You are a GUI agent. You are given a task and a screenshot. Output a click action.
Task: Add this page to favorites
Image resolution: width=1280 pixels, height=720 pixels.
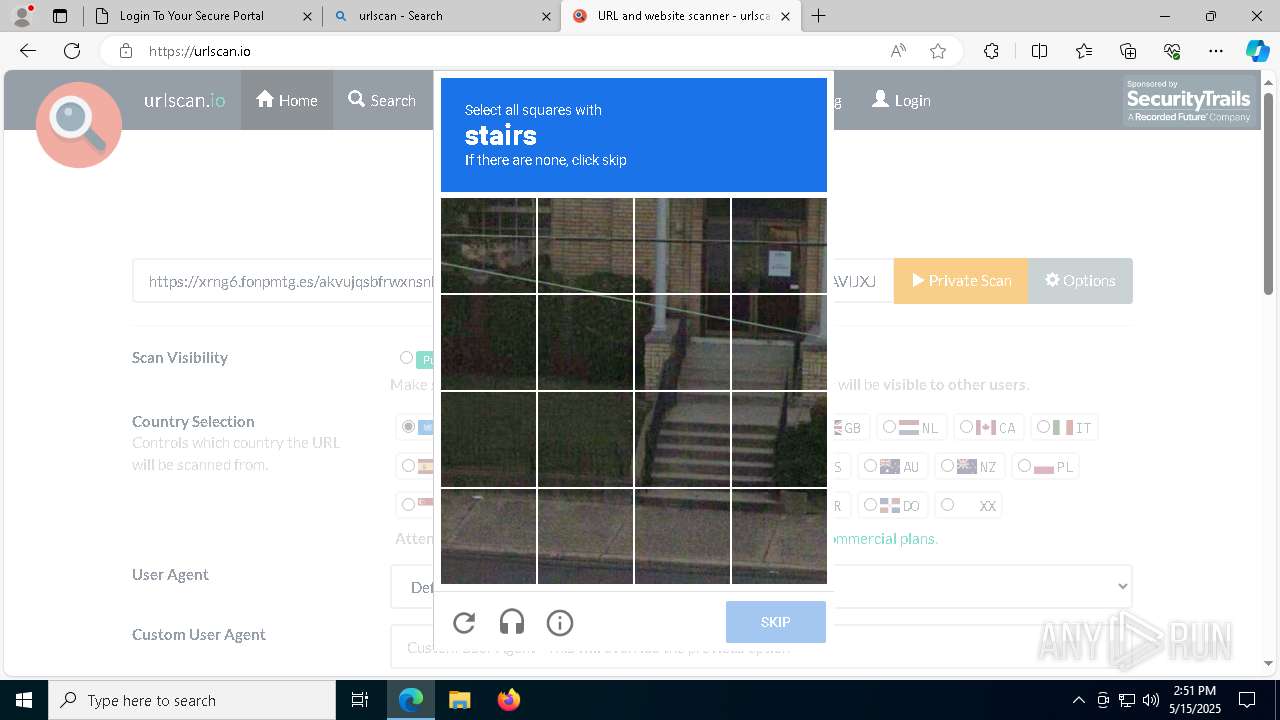click(938, 51)
